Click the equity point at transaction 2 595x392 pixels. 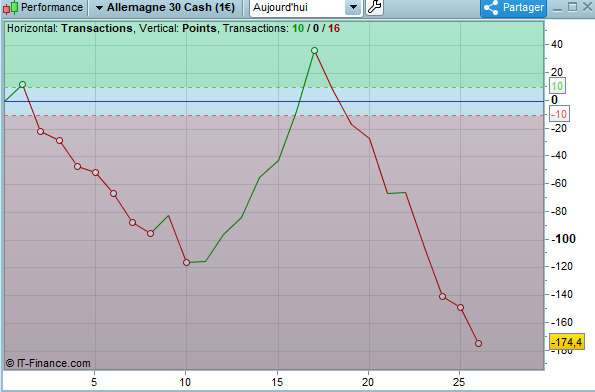[x=41, y=132]
